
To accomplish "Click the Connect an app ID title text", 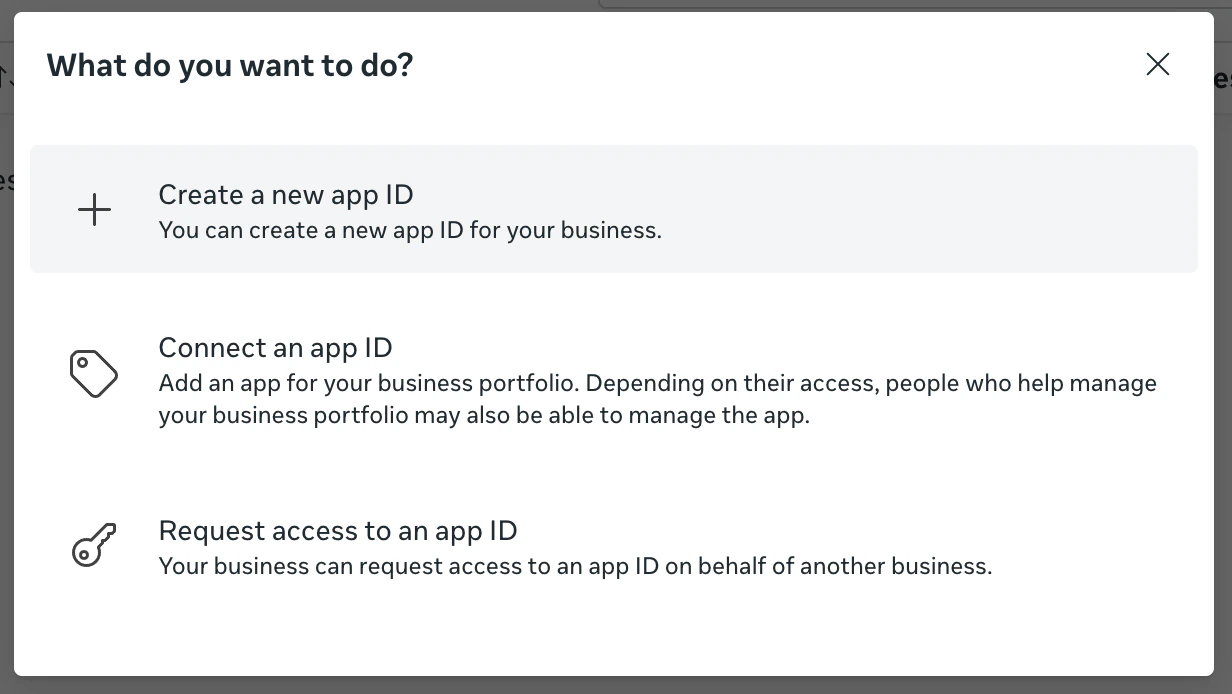I will tap(275, 347).
